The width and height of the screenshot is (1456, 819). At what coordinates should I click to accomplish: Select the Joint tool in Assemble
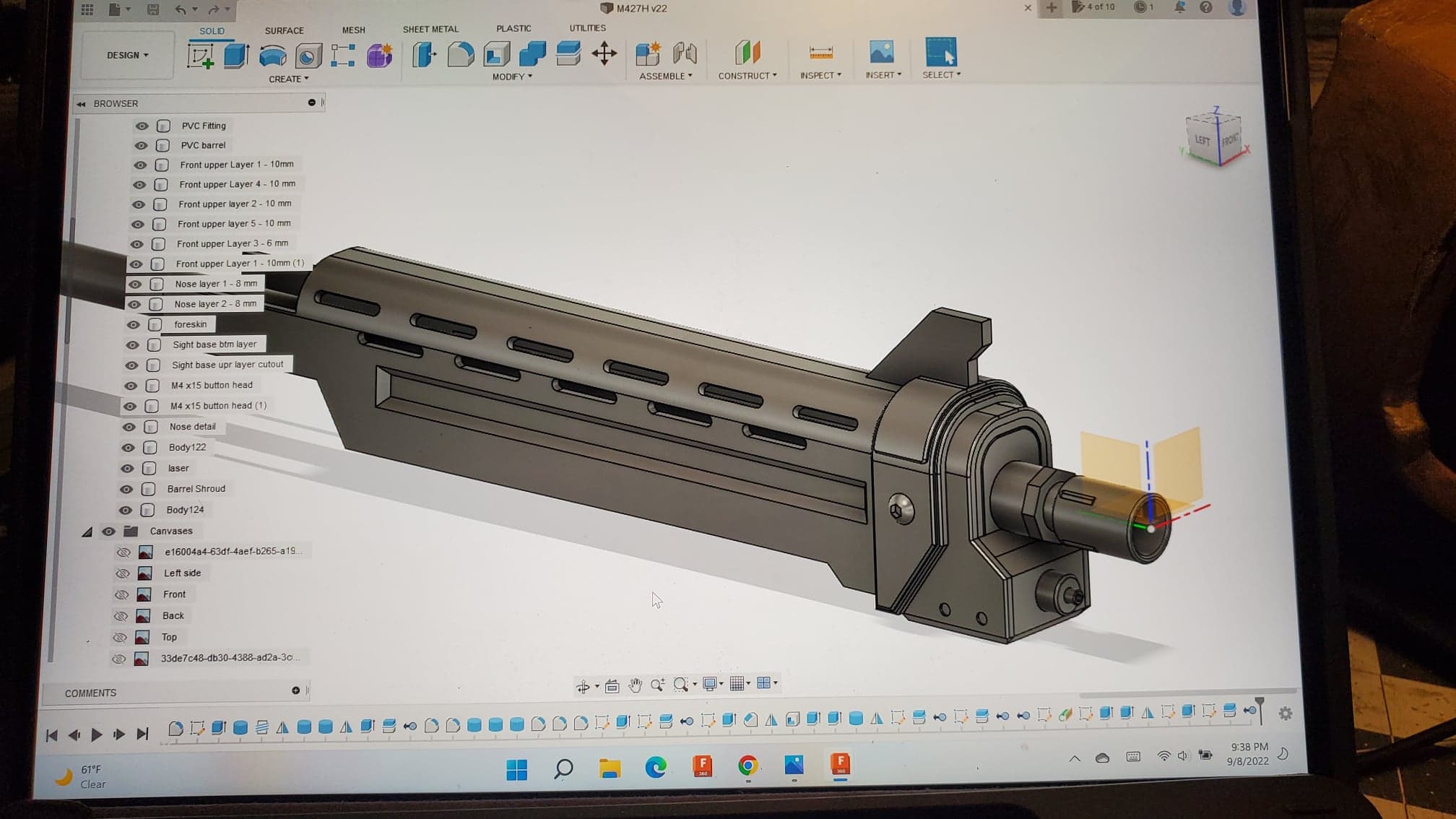(685, 53)
